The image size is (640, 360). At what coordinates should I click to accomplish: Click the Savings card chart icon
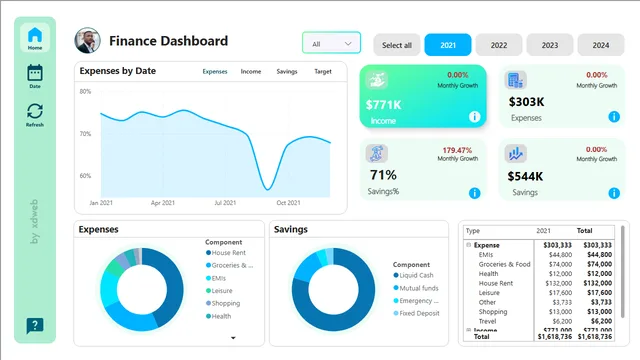pos(516,153)
